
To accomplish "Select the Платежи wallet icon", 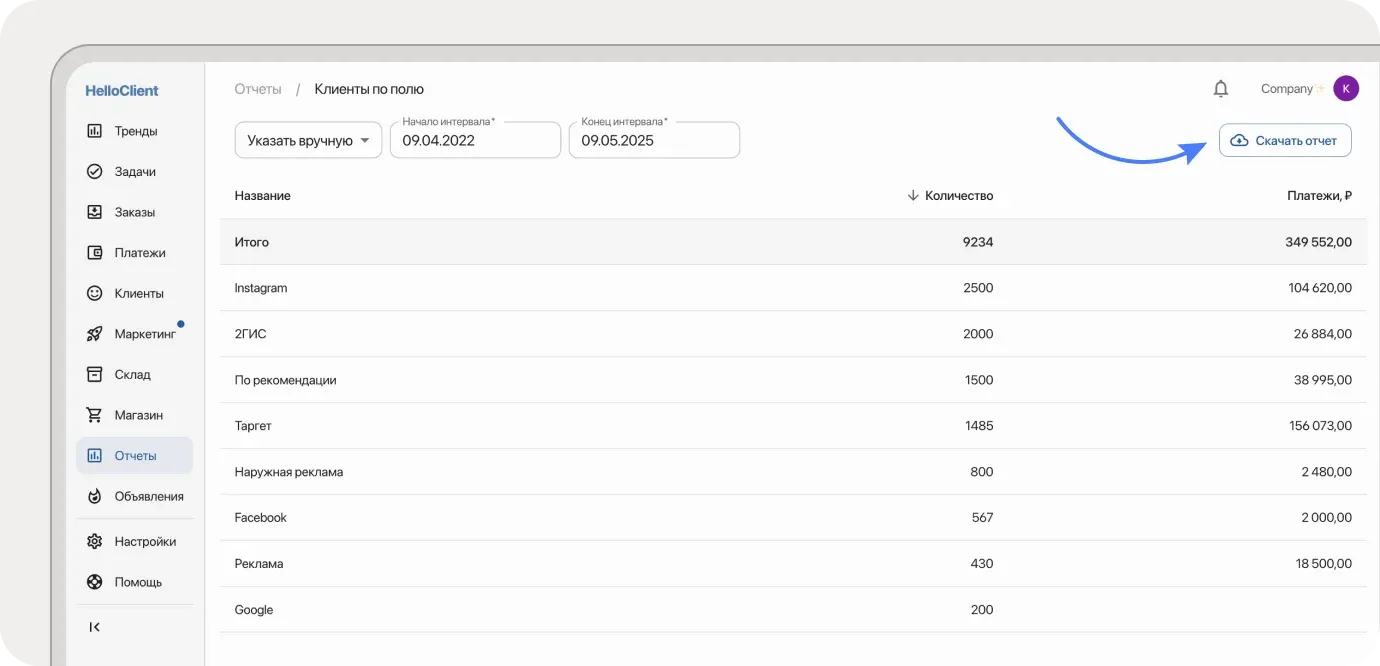I will pos(95,253).
